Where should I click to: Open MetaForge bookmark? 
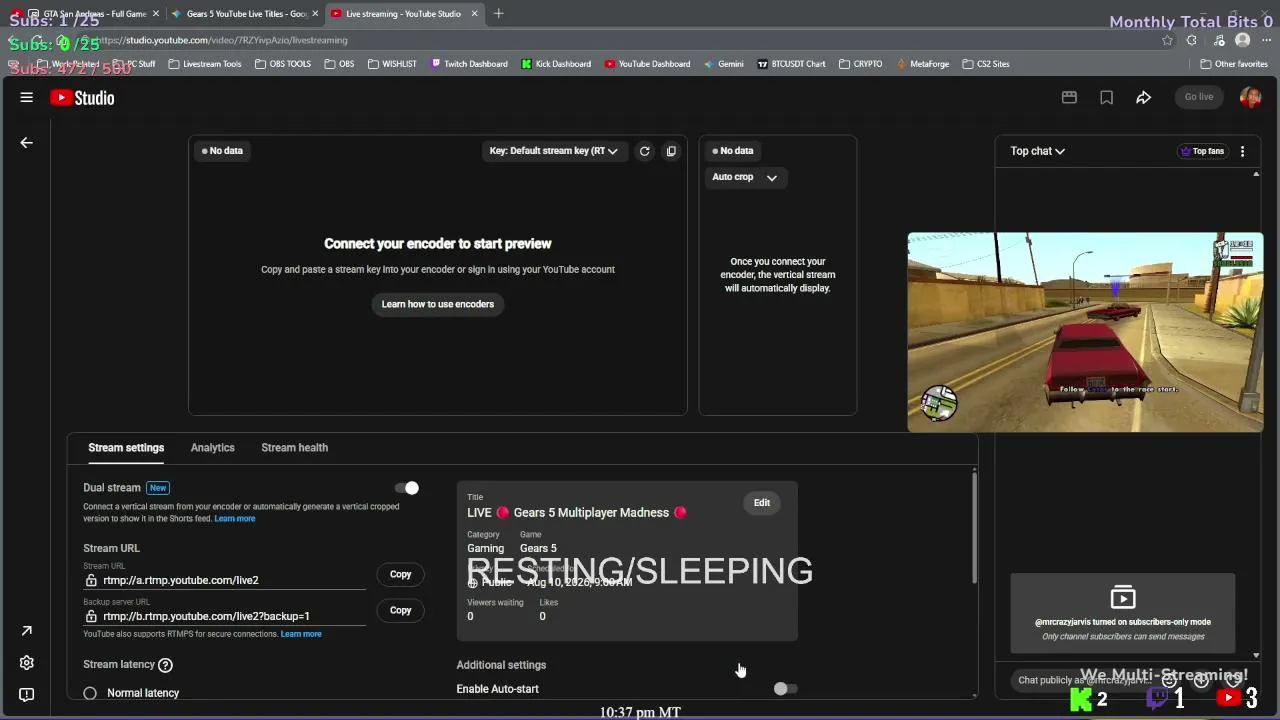(x=922, y=64)
